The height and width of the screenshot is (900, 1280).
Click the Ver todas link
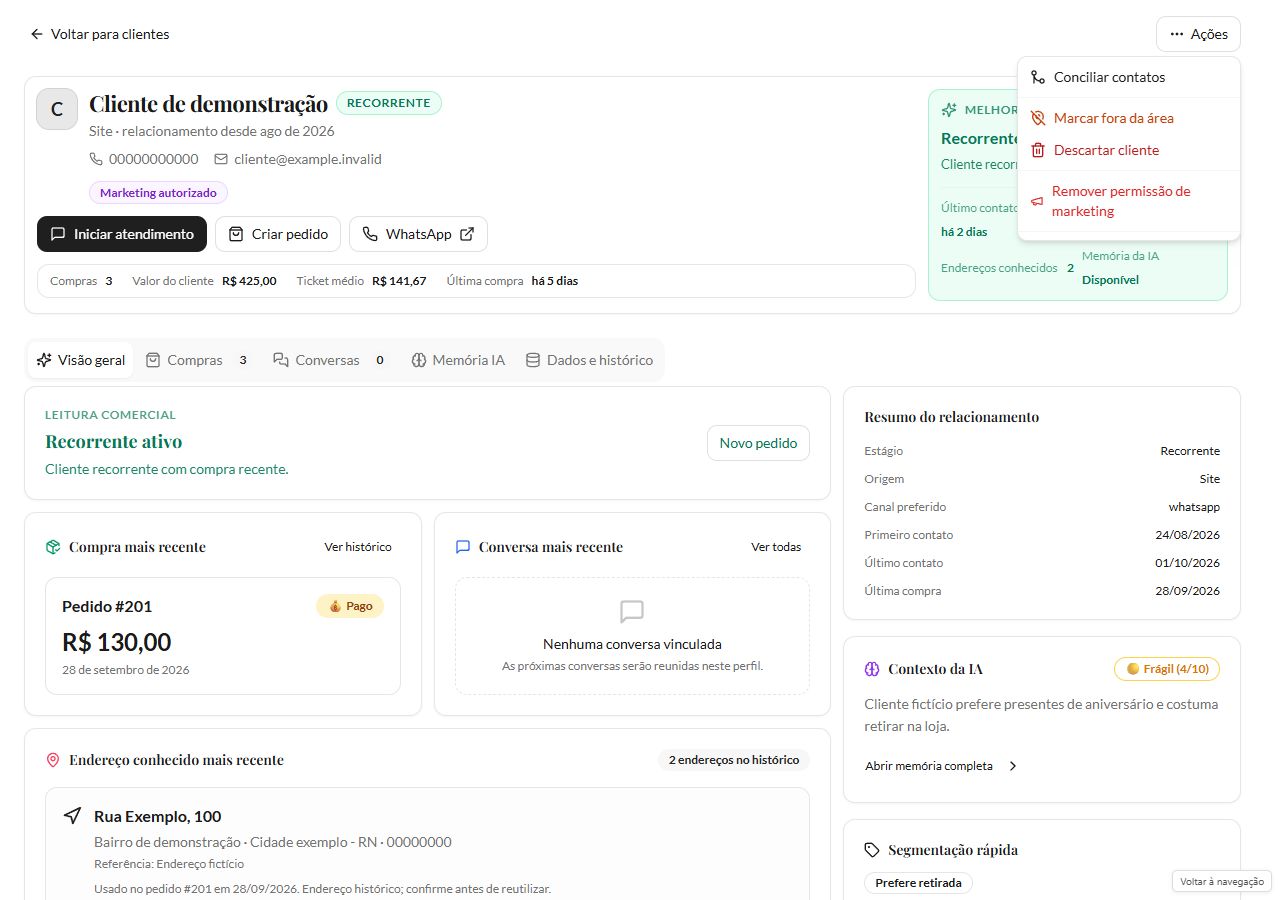point(776,547)
